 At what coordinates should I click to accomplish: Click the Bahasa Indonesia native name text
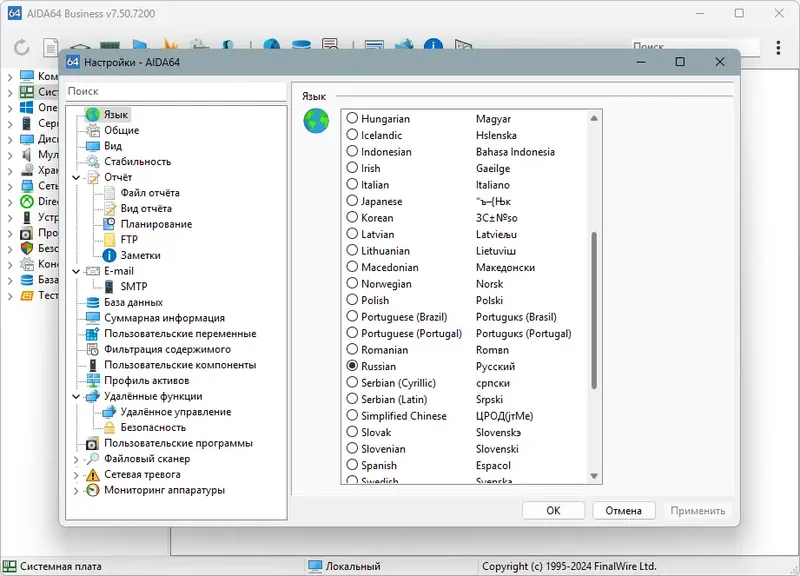point(515,152)
